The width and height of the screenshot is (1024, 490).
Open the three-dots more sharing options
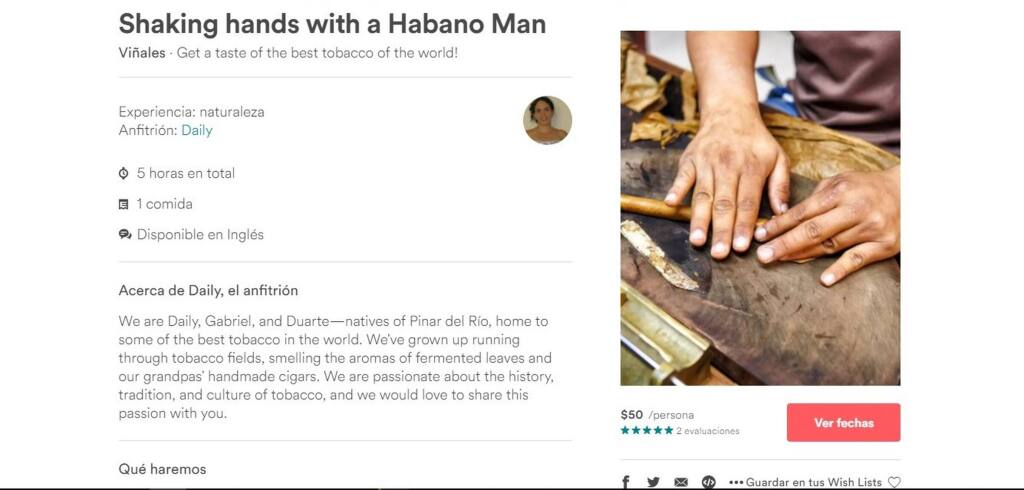click(736, 482)
